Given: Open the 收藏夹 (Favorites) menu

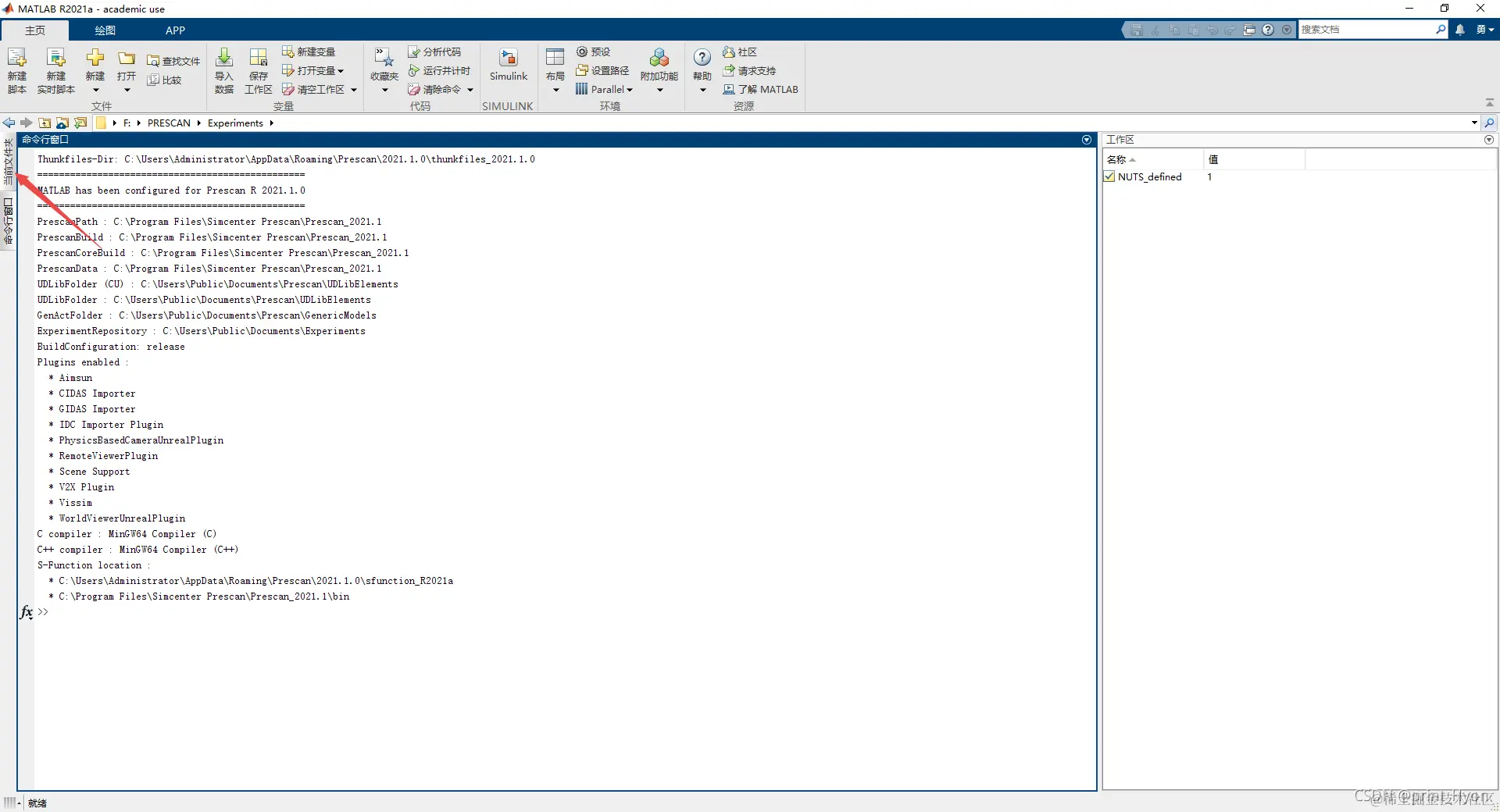Looking at the screenshot, I should 384,70.
